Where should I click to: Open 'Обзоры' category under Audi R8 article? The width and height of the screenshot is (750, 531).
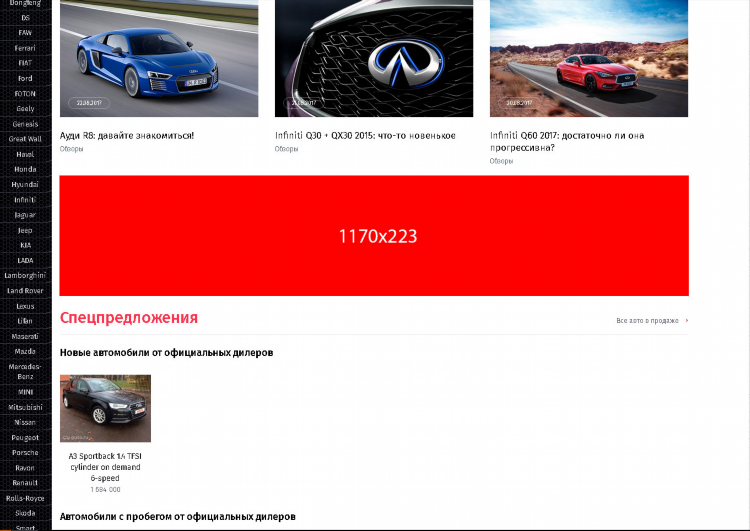(x=72, y=149)
